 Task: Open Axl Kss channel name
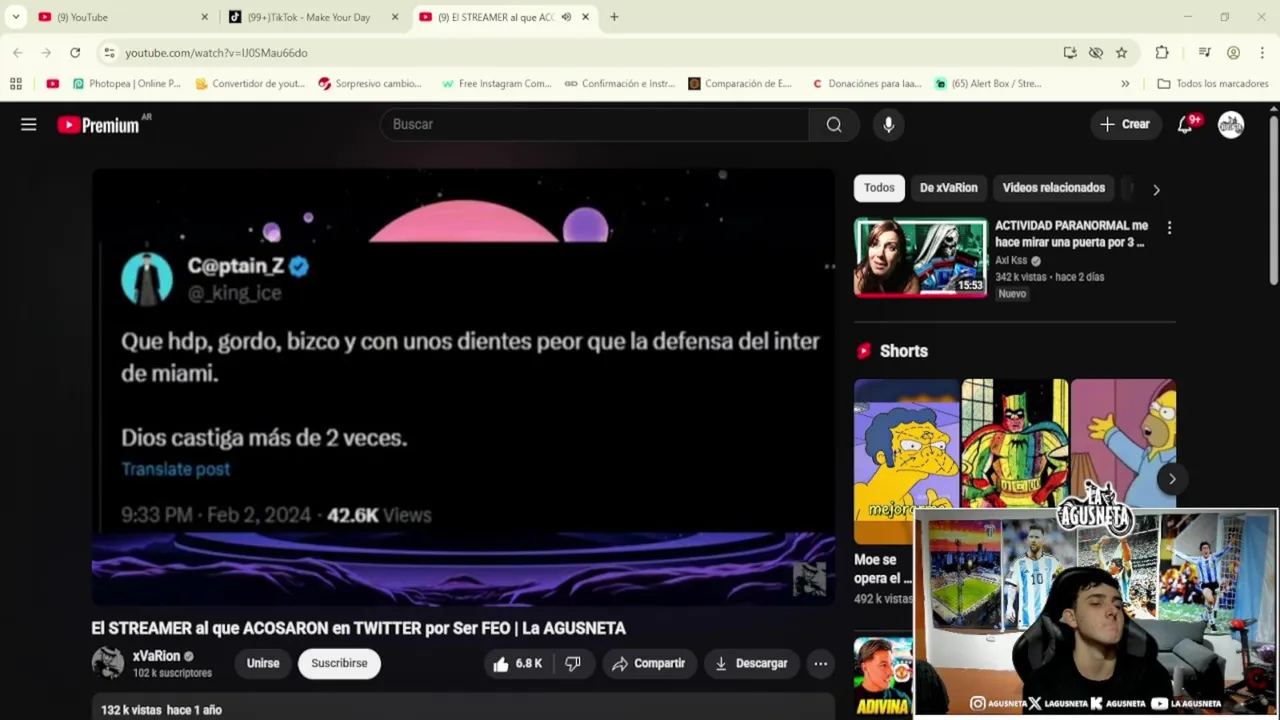click(1012, 260)
